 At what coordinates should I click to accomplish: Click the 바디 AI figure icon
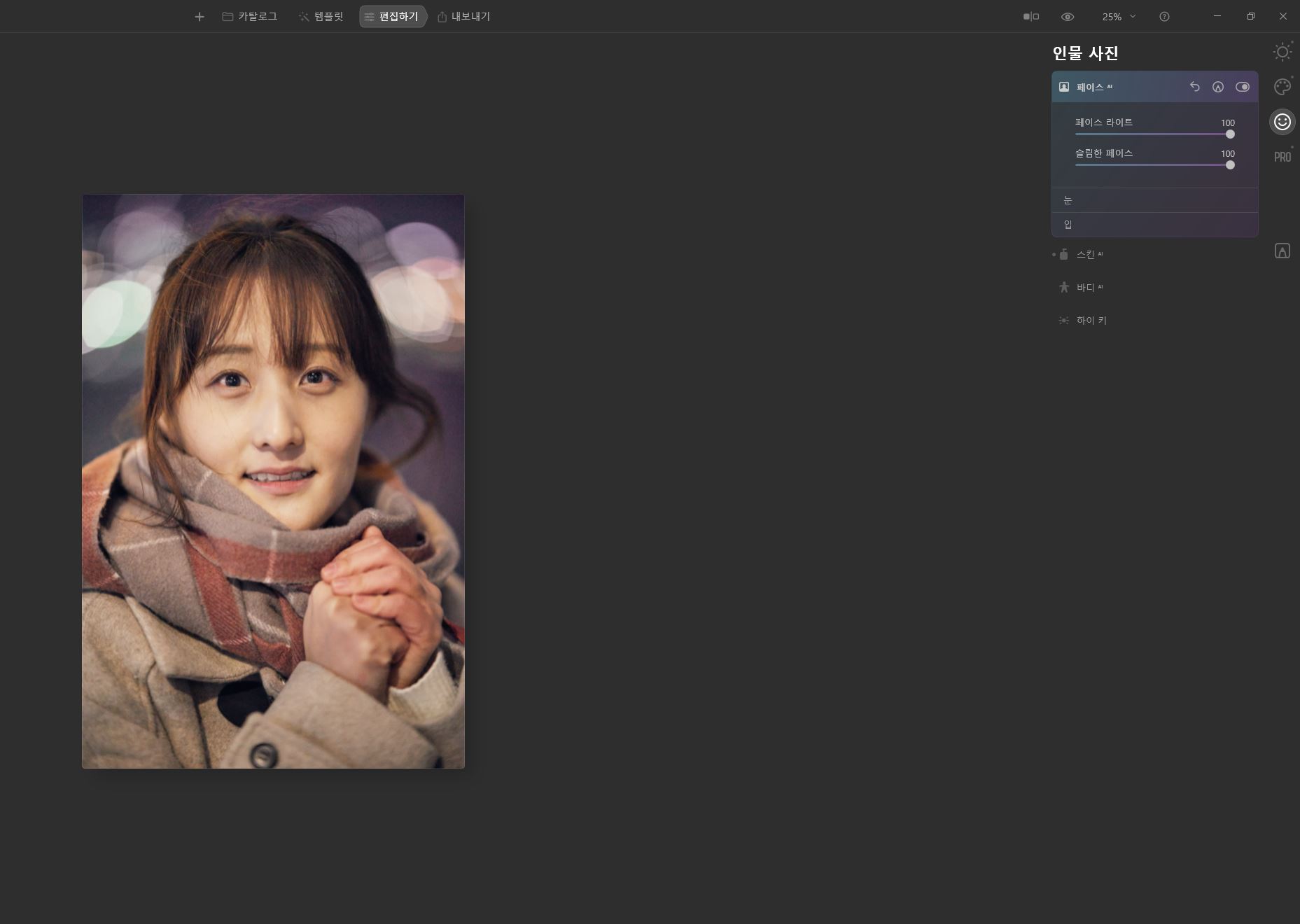click(x=1064, y=287)
